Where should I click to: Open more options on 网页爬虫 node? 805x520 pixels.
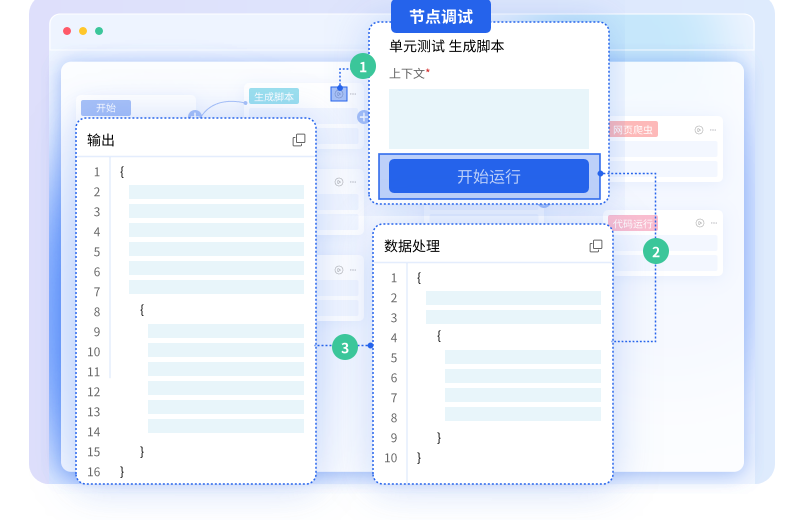pyautogui.click(x=713, y=129)
